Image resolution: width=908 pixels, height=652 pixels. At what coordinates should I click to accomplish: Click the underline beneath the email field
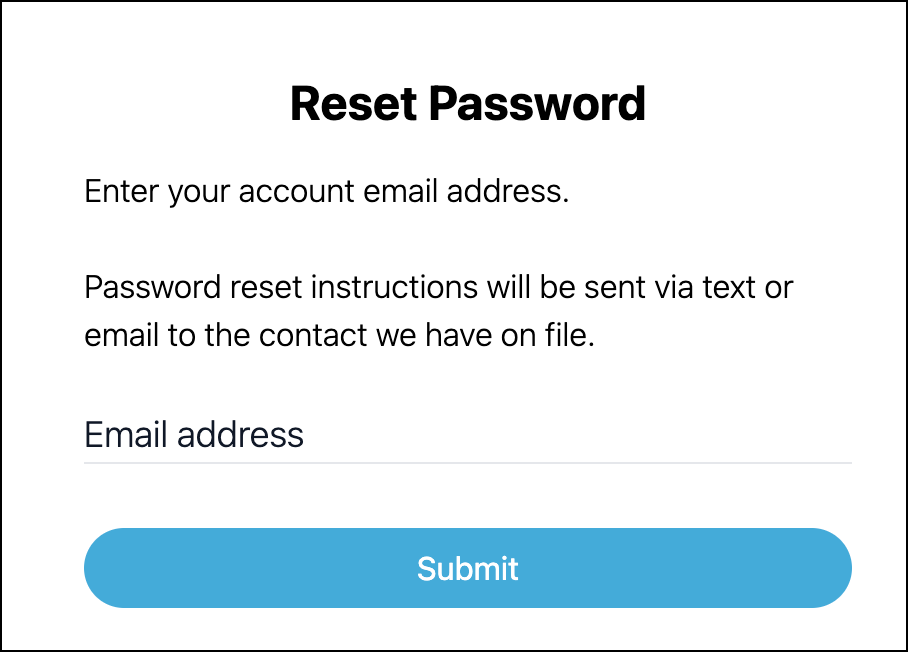(x=467, y=463)
